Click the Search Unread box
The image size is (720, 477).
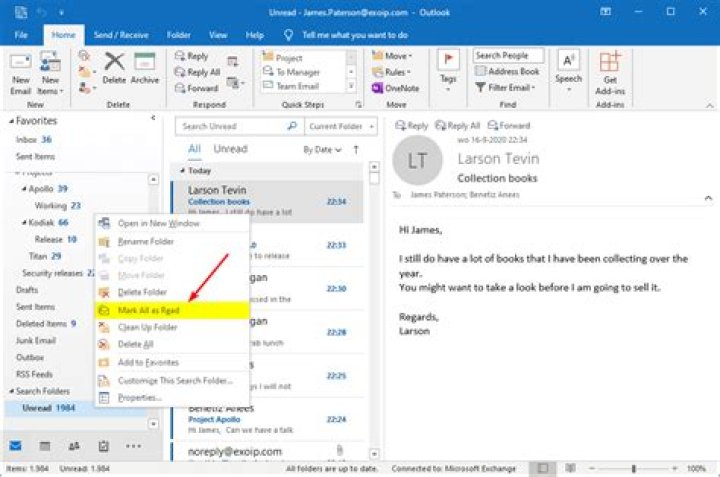click(x=239, y=126)
